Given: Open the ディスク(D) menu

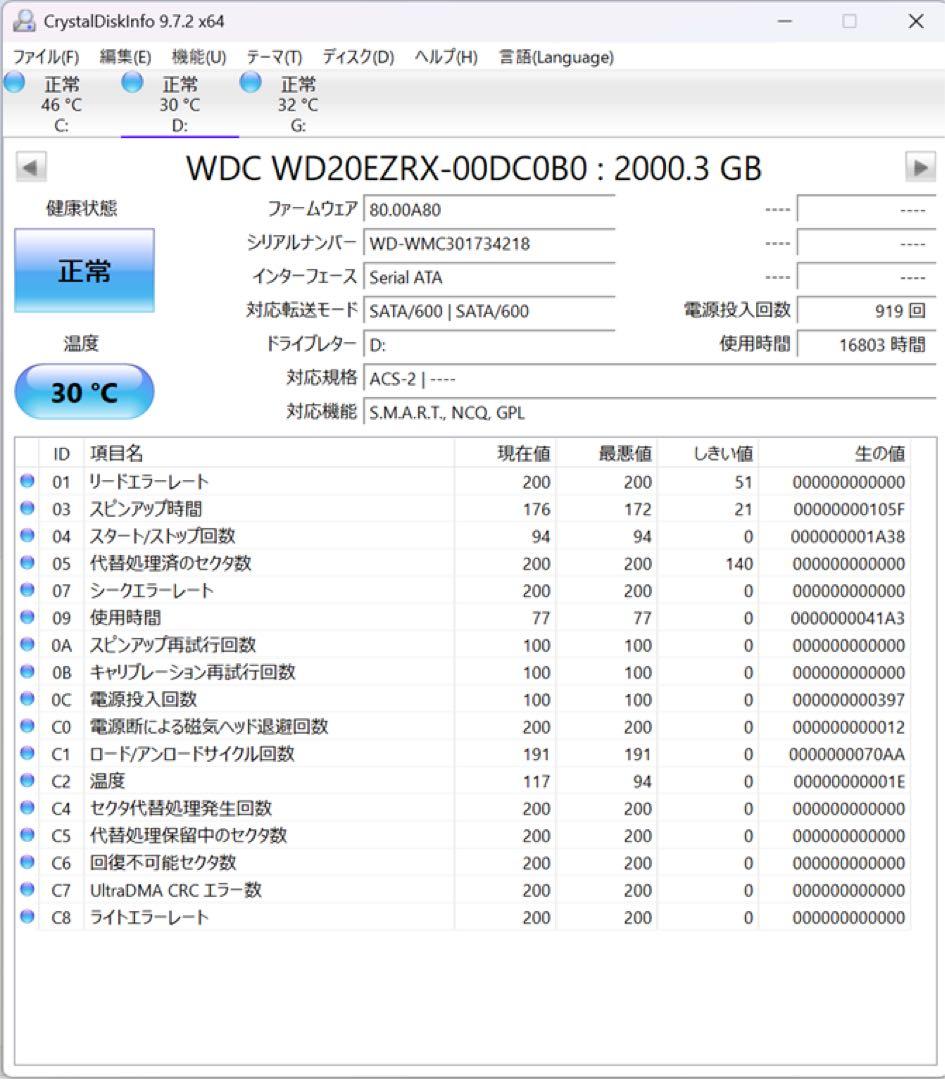Looking at the screenshot, I should pyautogui.click(x=358, y=57).
